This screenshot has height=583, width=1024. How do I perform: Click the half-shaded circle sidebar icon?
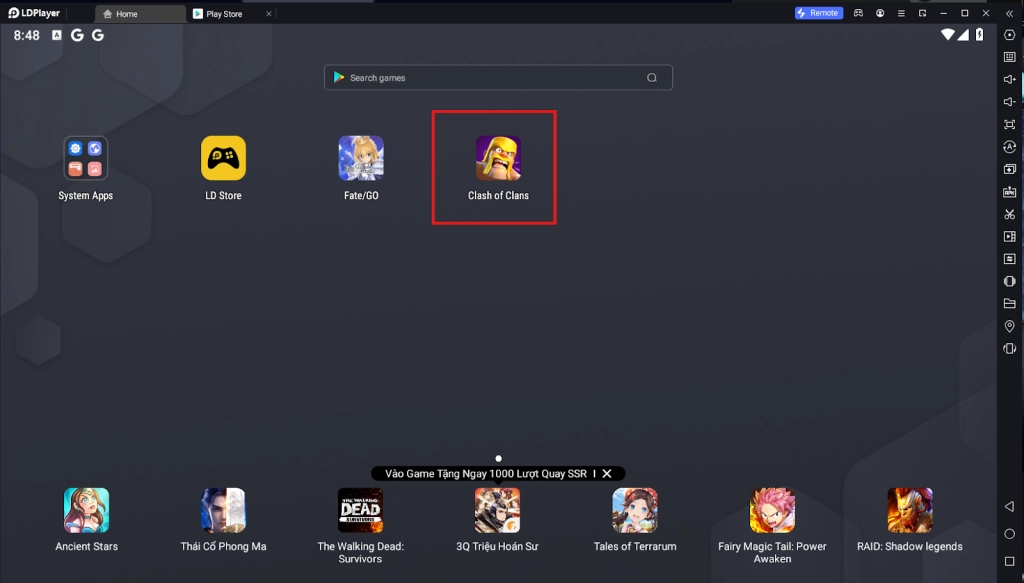(1010, 281)
